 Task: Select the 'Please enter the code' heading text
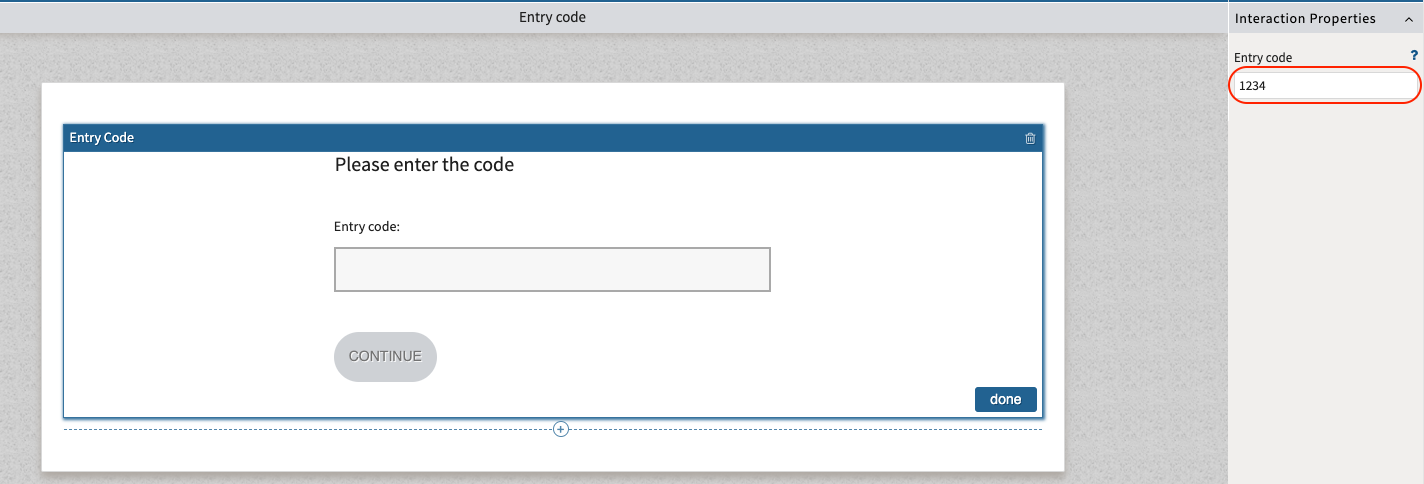coord(424,165)
